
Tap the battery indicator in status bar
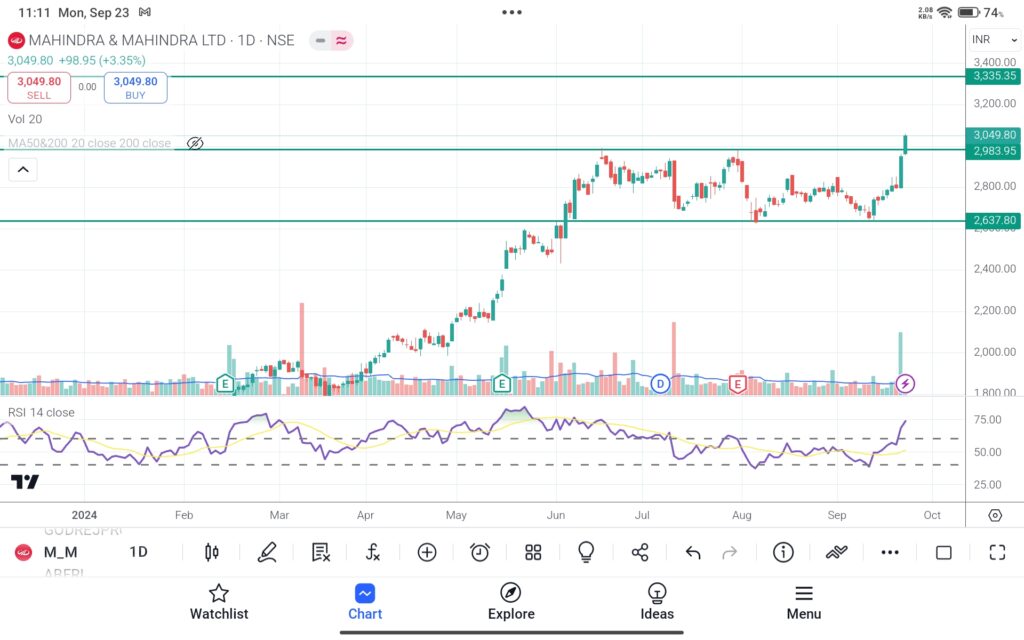968,12
